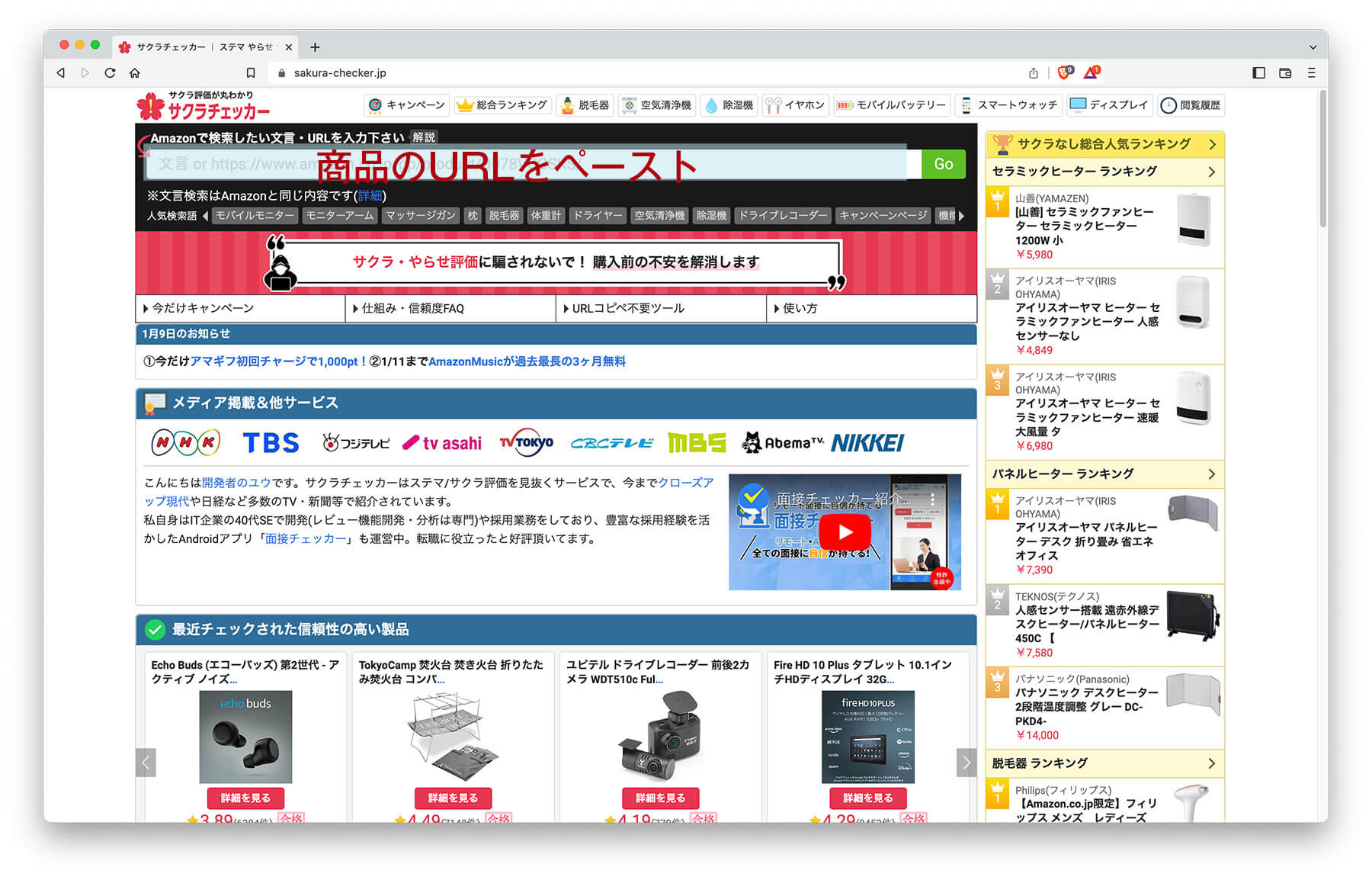Open AmazonMusic 3ヶ月無料 link
Image resolution: width=1372 pixels, height=880 pixels.
click(527, 361)
